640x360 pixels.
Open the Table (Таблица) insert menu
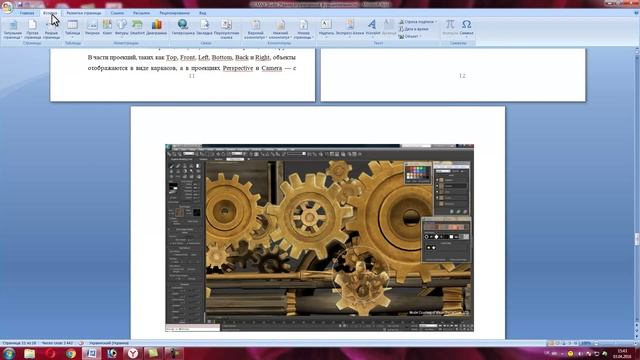tap(73, 28)
